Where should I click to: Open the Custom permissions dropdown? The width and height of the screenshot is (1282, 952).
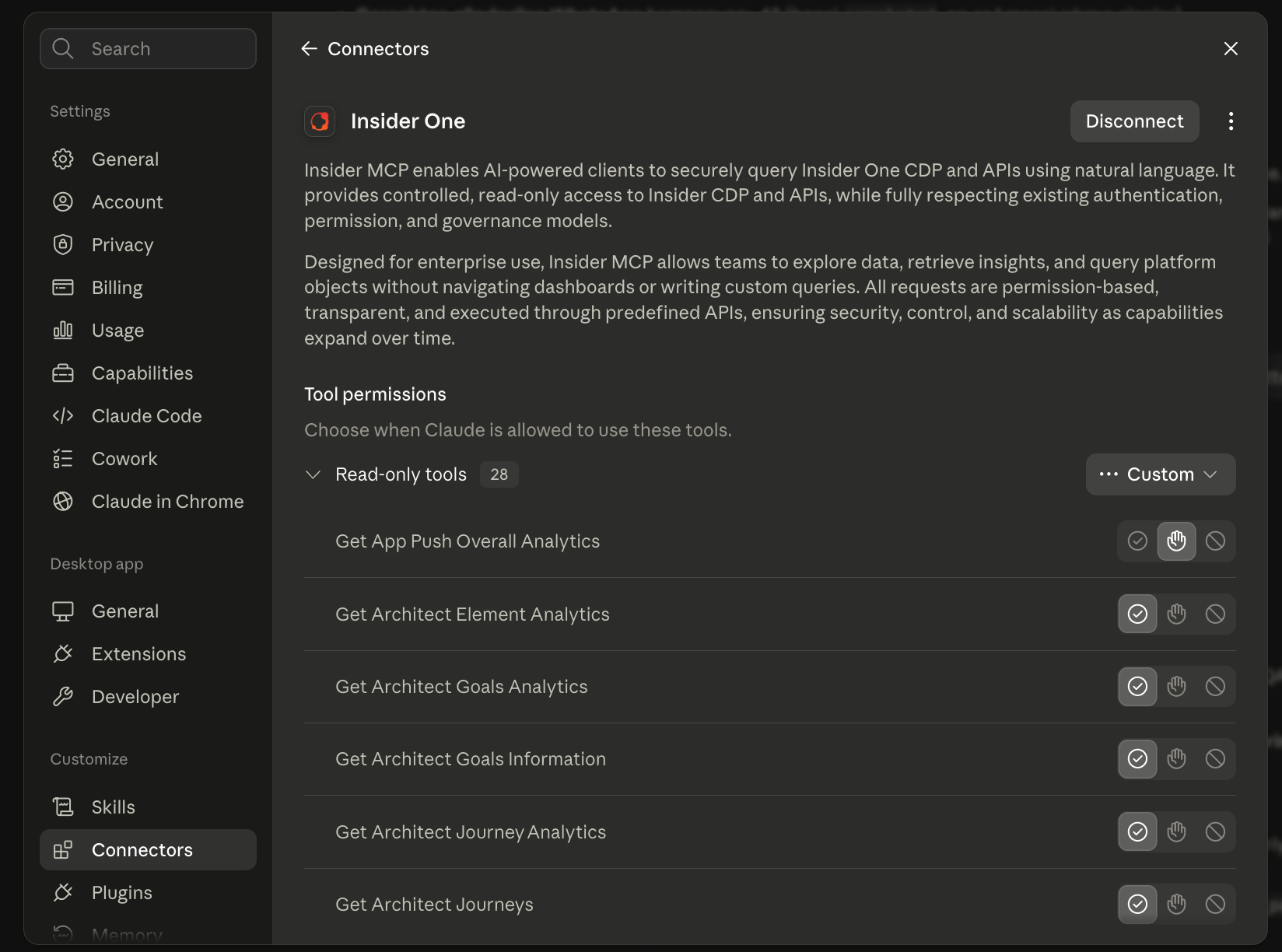(1161, 474)
